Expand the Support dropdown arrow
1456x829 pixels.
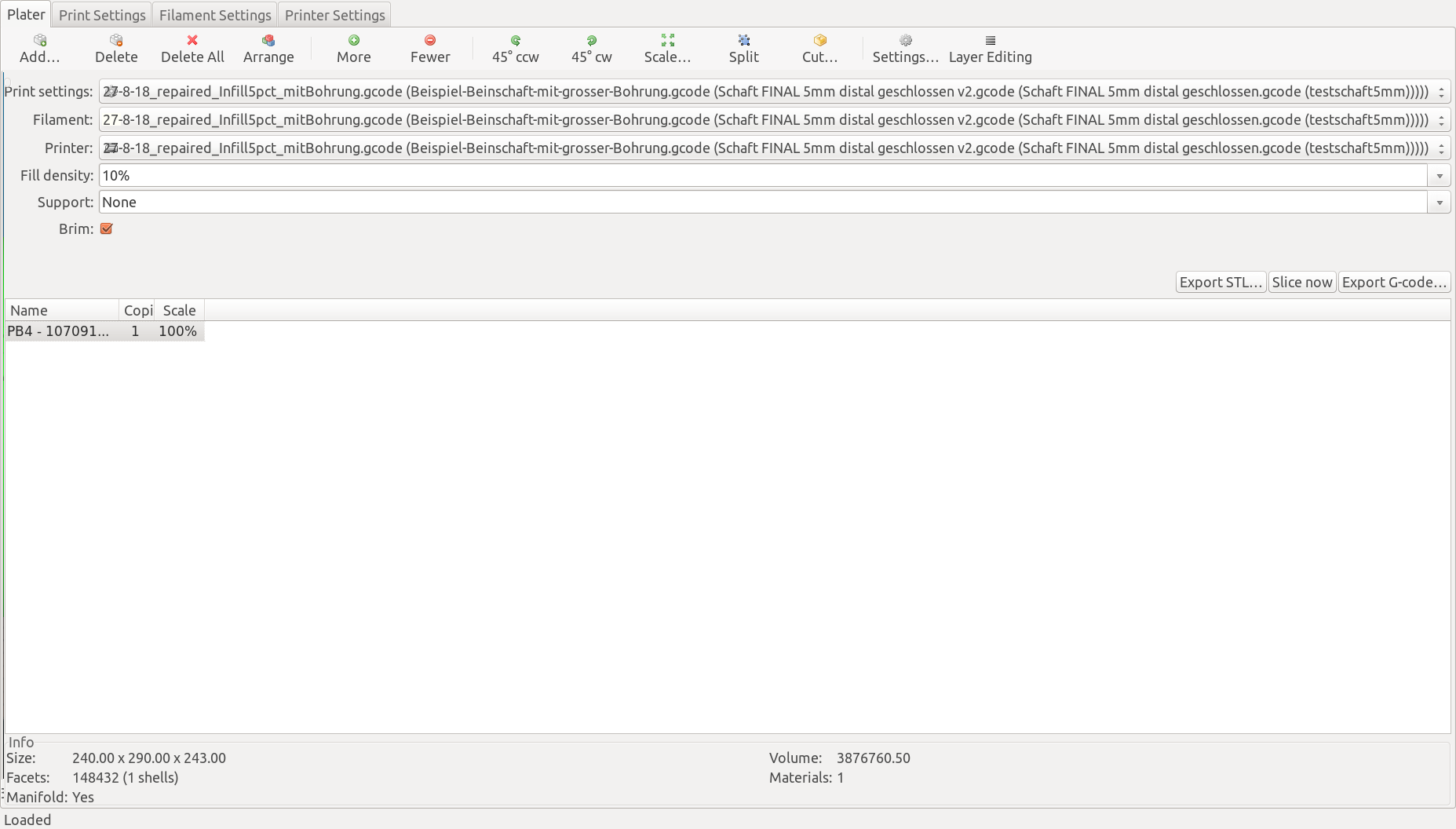[x=1439, y=203]
